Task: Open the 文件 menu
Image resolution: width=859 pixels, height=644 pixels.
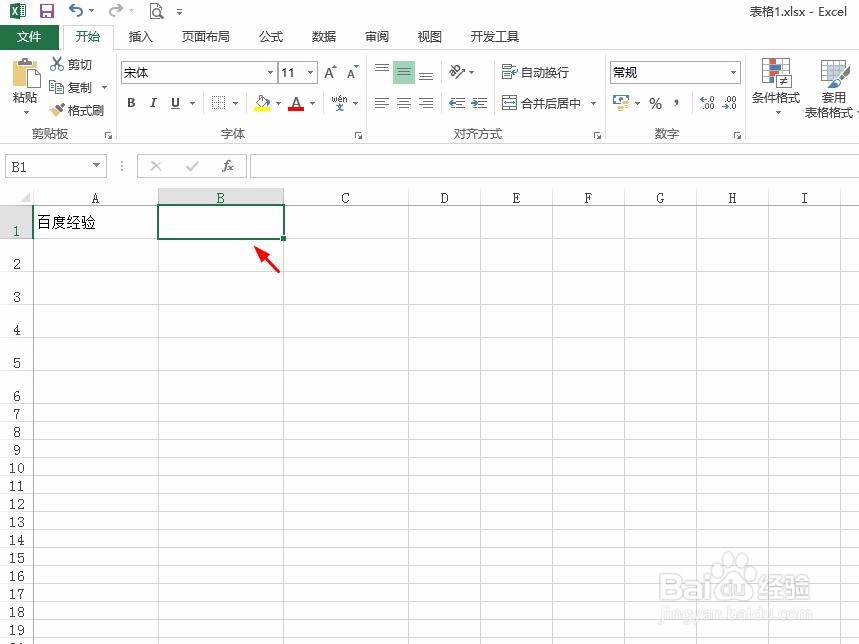Action: pos(30,36)
